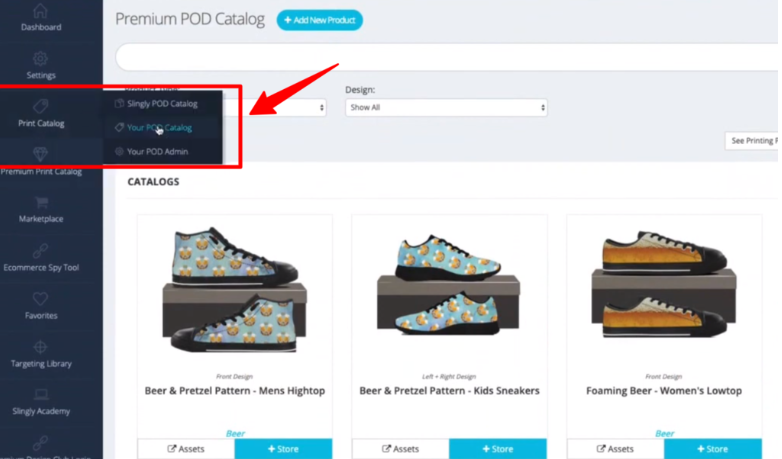Open the Dashboard home icon
782x459 pixels.
(40, 11)
